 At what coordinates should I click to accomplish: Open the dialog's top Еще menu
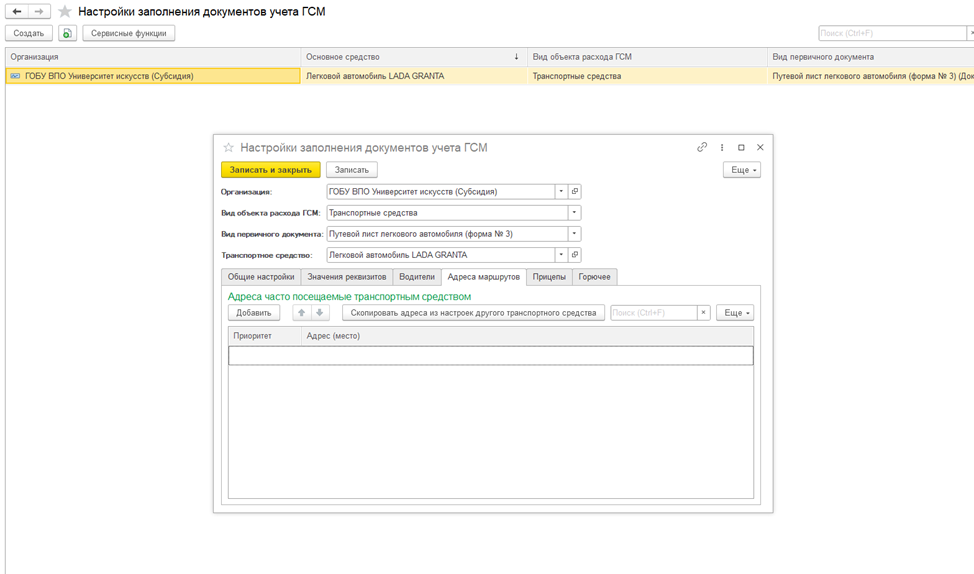pyautogui.click(x=742, y=170)
